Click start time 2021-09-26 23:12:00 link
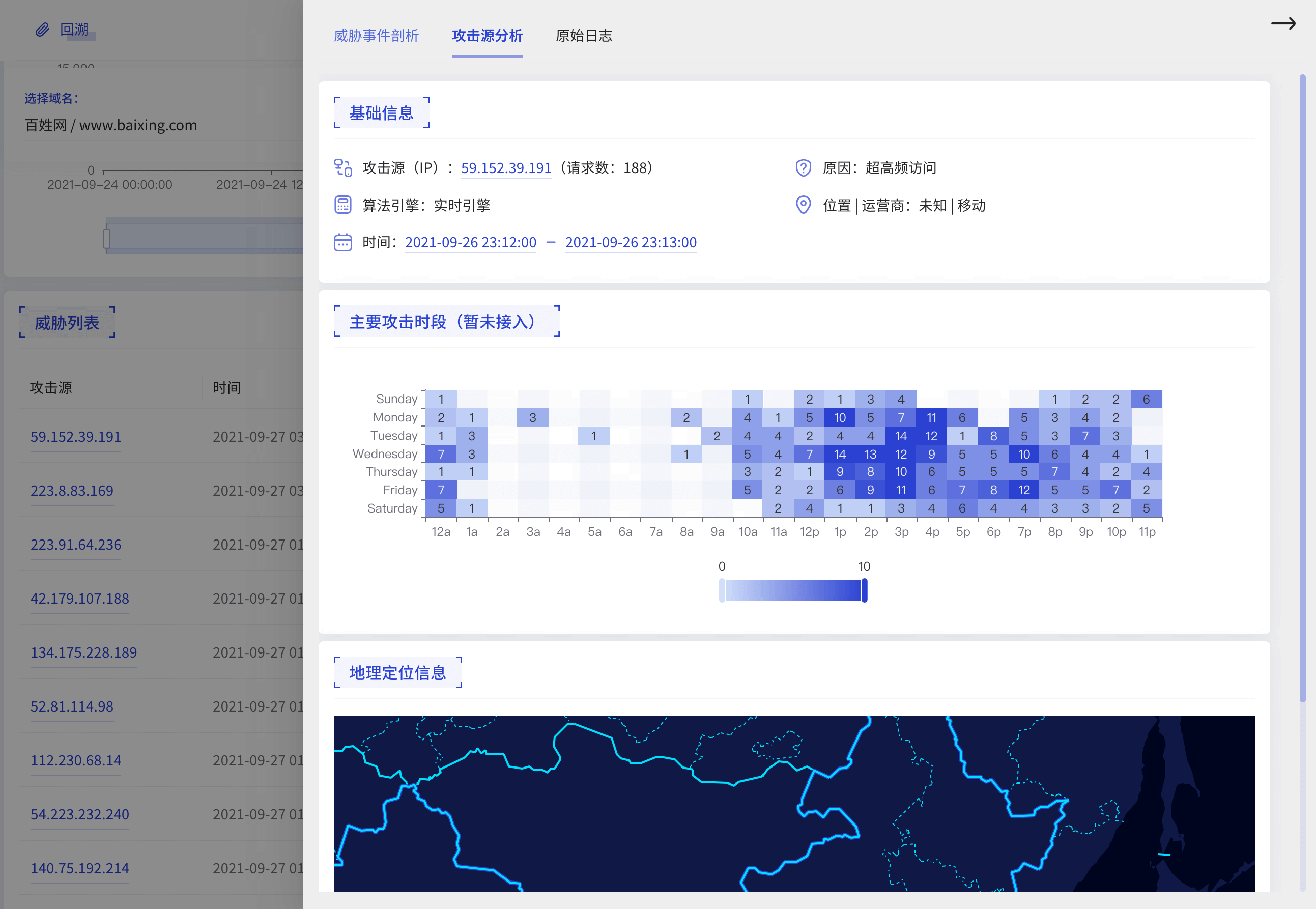 [x=470, y=243]
